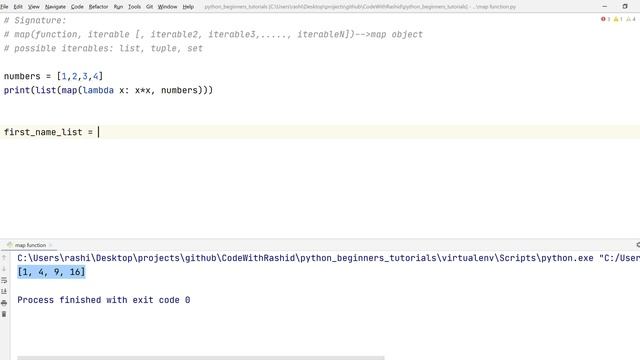Place cursor after 'first_name_list ='

(x=98, y=132)
